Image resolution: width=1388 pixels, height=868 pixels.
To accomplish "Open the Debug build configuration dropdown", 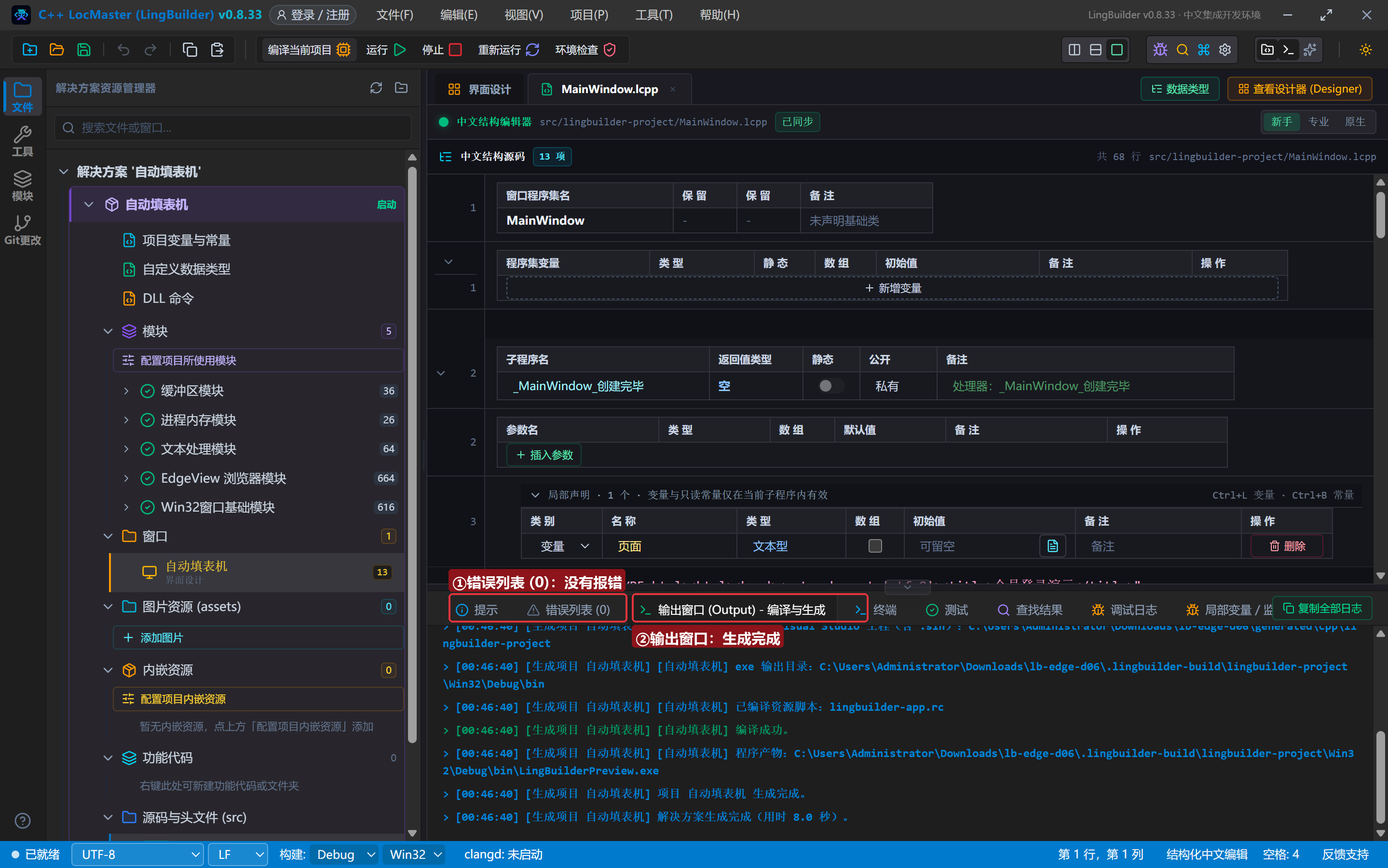I will [344, 855].
